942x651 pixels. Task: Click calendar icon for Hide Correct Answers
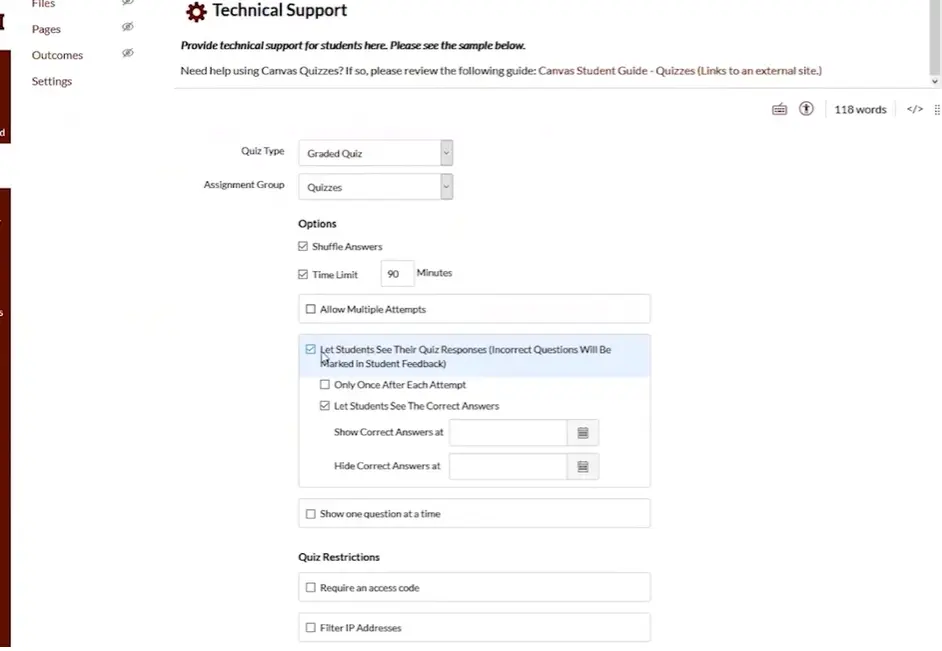click(583, 467)
